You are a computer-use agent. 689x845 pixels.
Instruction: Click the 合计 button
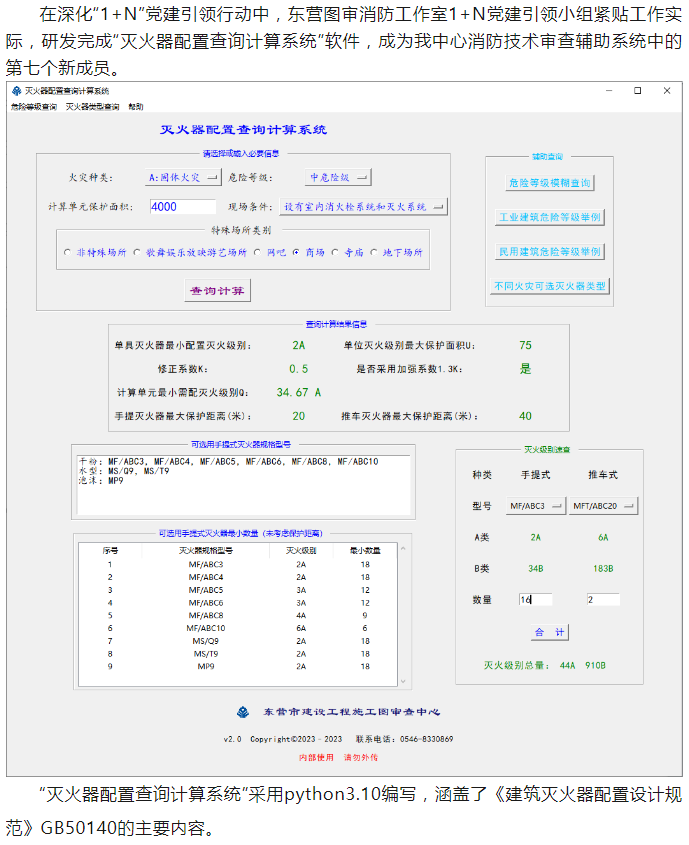click(549, 632)
